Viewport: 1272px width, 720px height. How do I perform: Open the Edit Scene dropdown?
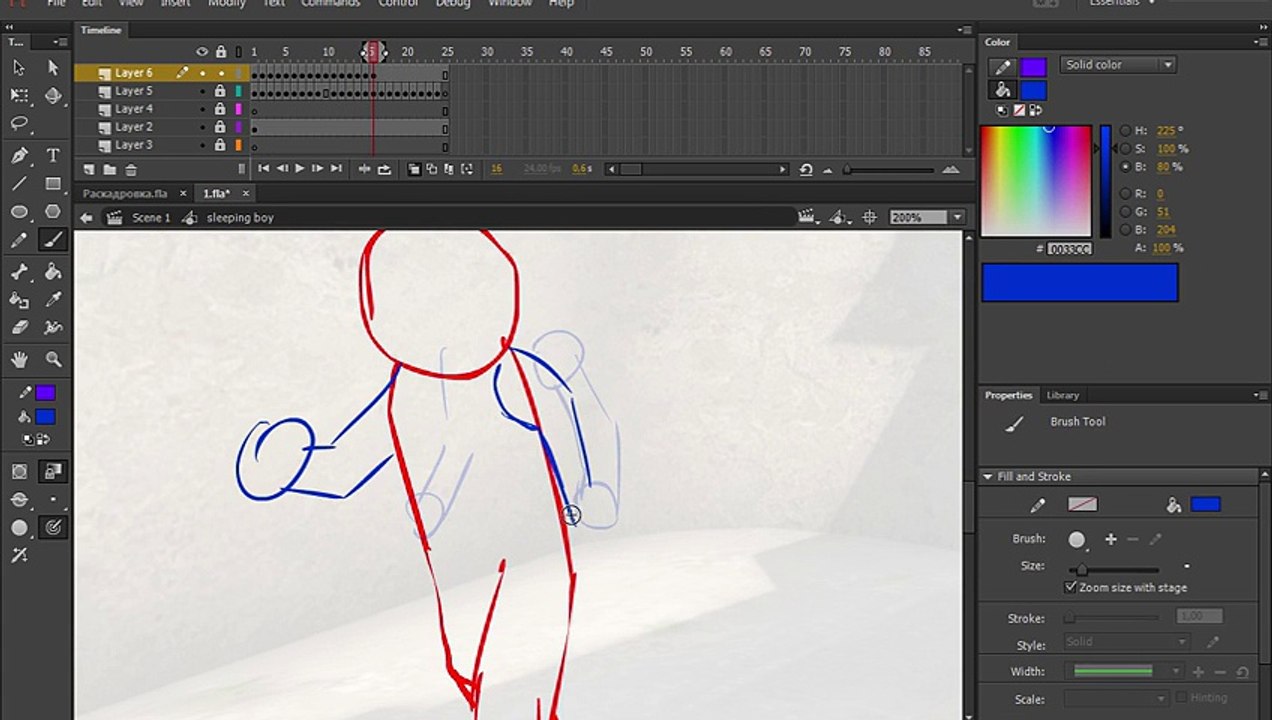click(x=810, y=217)
